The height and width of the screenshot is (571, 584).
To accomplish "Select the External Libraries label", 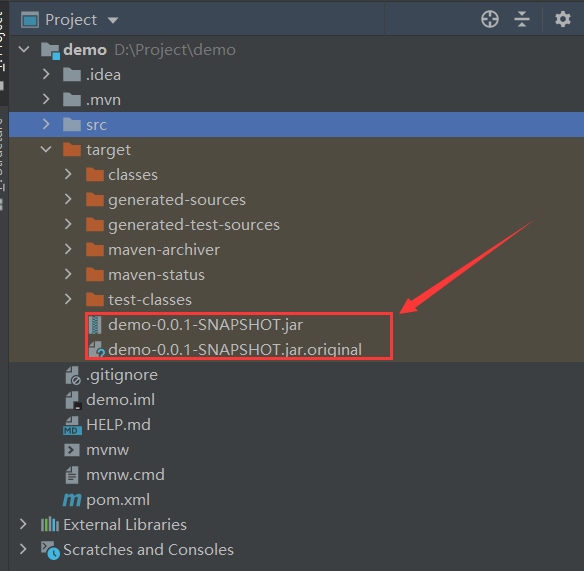I will [x=125, y=524].
